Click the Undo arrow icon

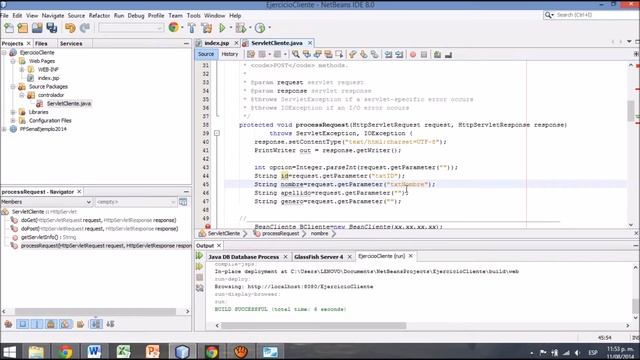pos(70,28)
